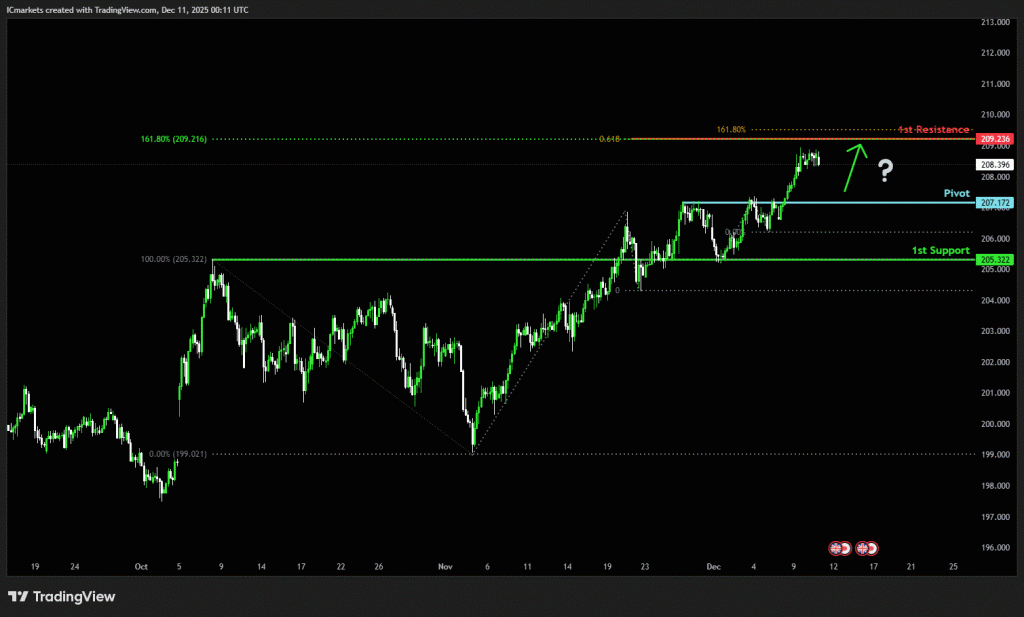Select the "1st Support" text label
This screenshot has height=617, width=1024.
click(940, 250)
